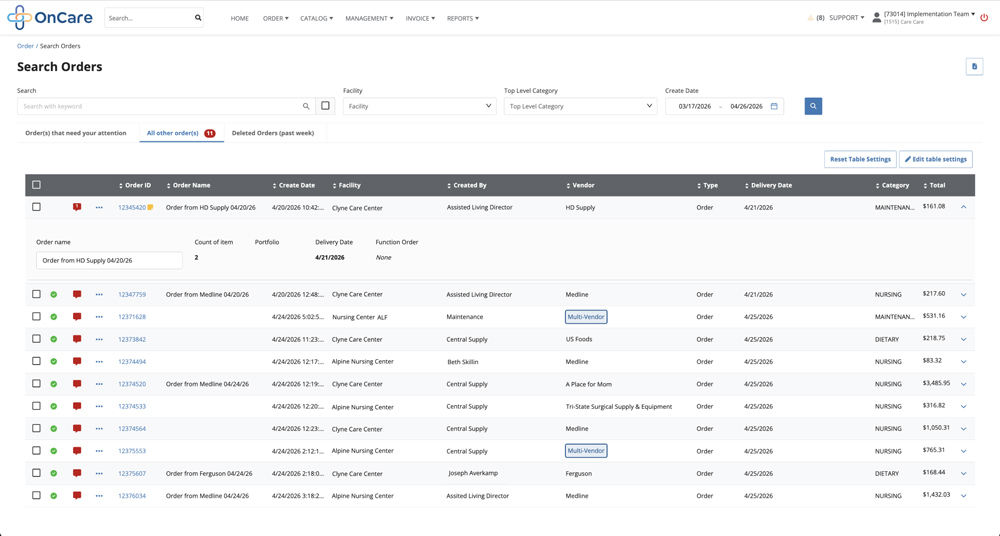
Task: Click the export document icon
Action: tap(974, 66)
